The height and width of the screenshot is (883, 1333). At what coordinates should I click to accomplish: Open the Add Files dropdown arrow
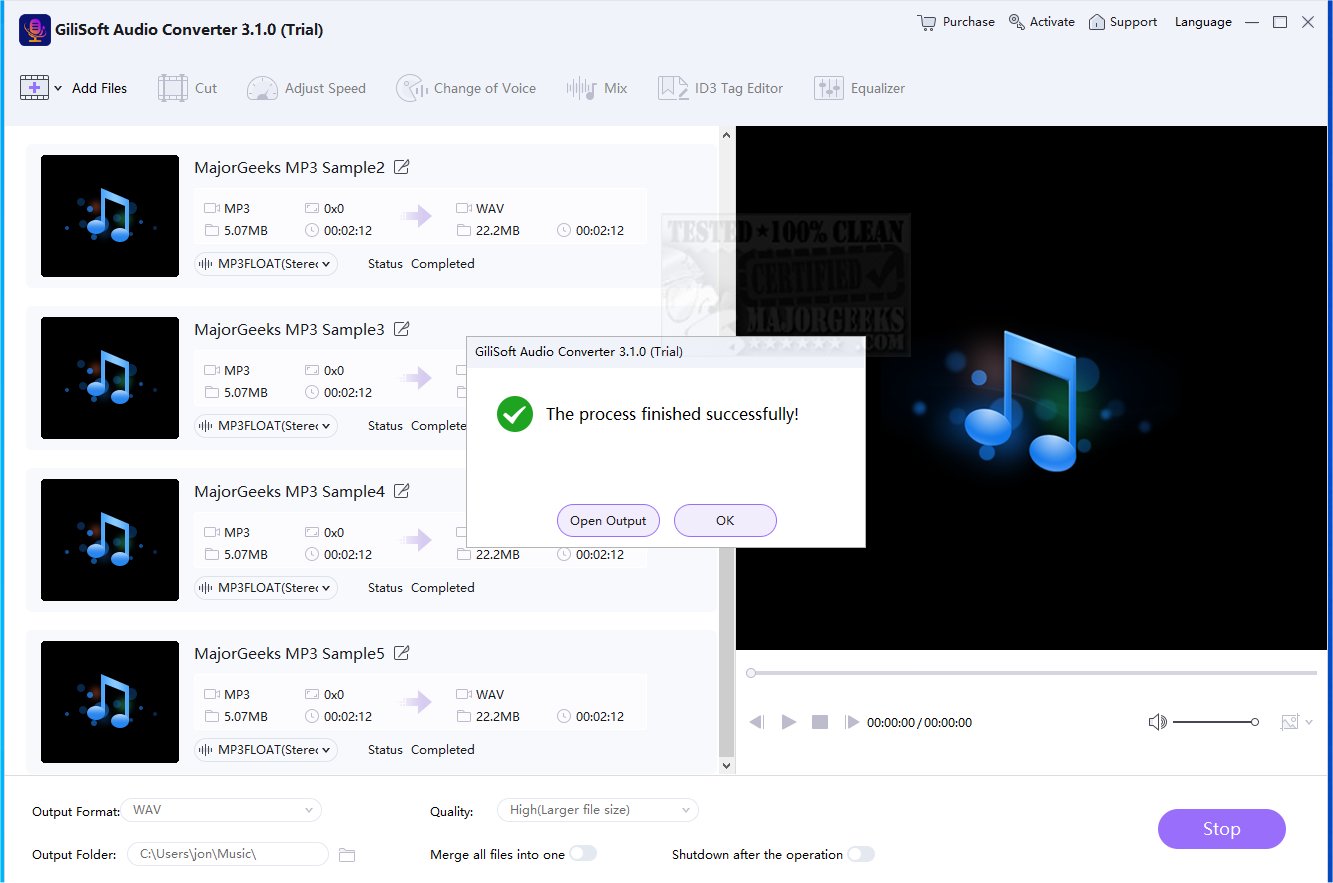[x=58, y=88]
